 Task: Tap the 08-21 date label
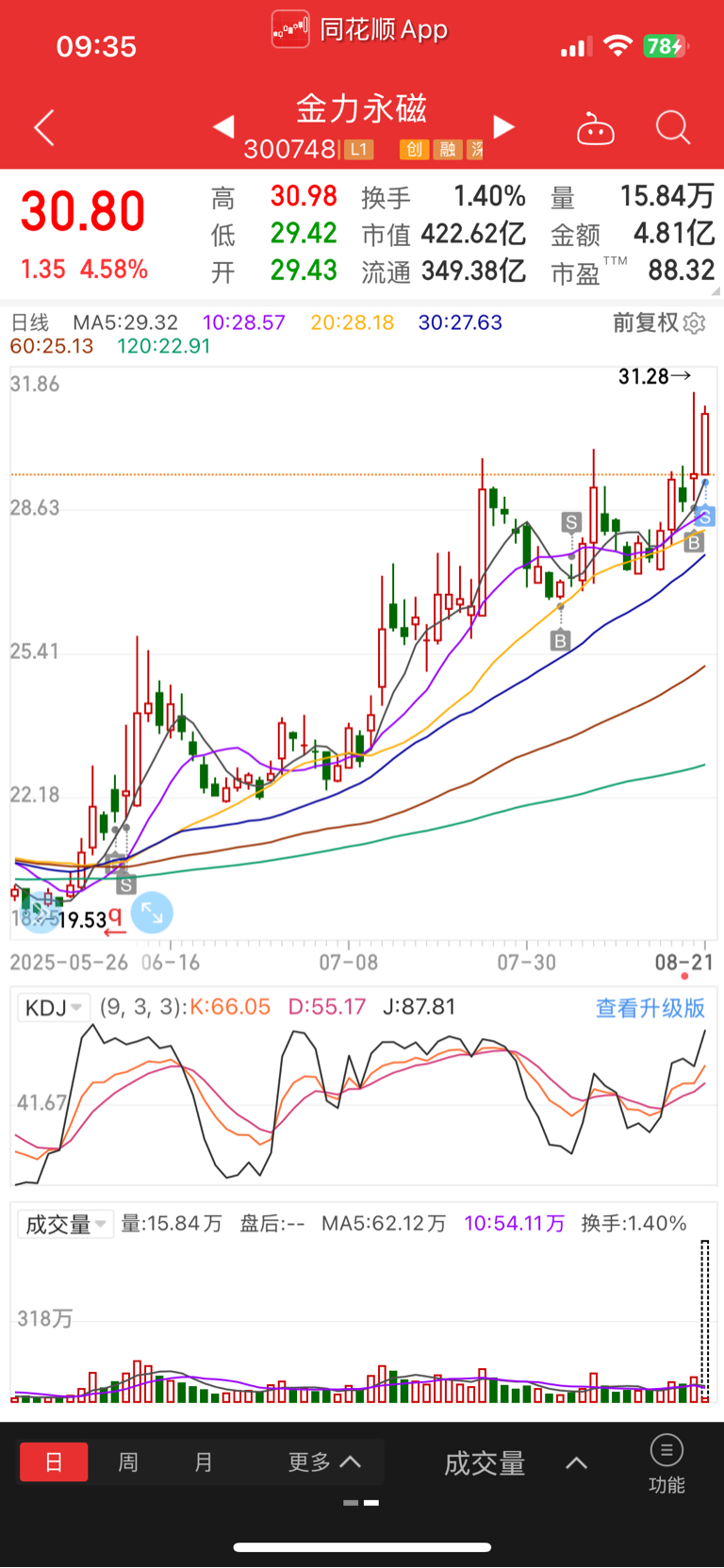[x=684, y=963]
